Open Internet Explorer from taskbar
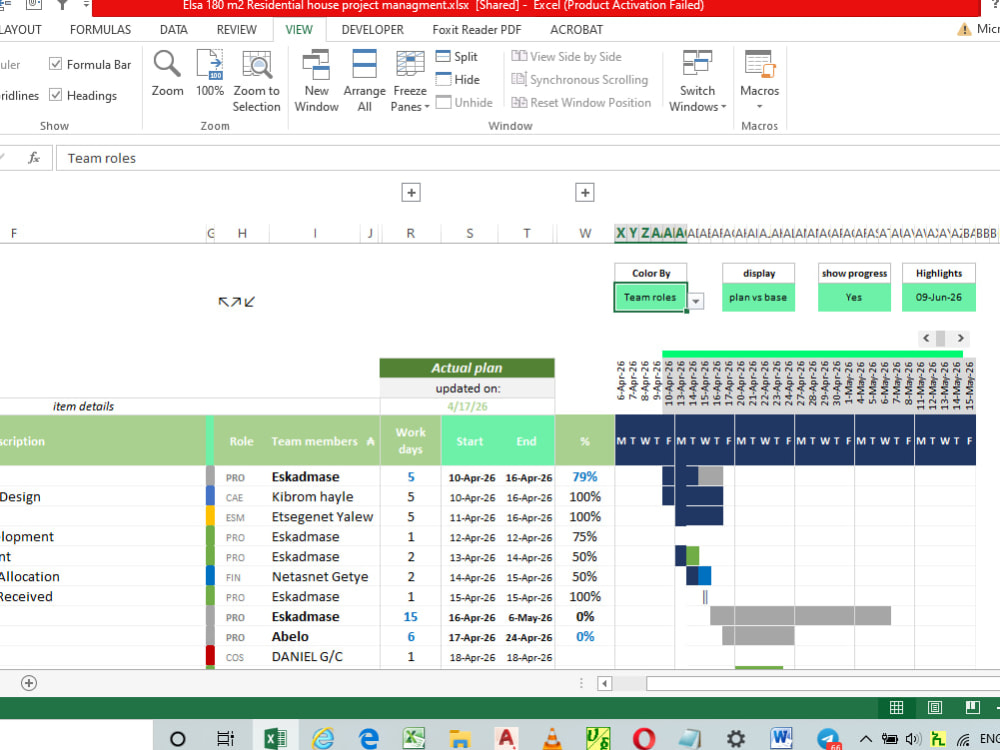Screen dimensions: 1000x750 tap(323, 739)
